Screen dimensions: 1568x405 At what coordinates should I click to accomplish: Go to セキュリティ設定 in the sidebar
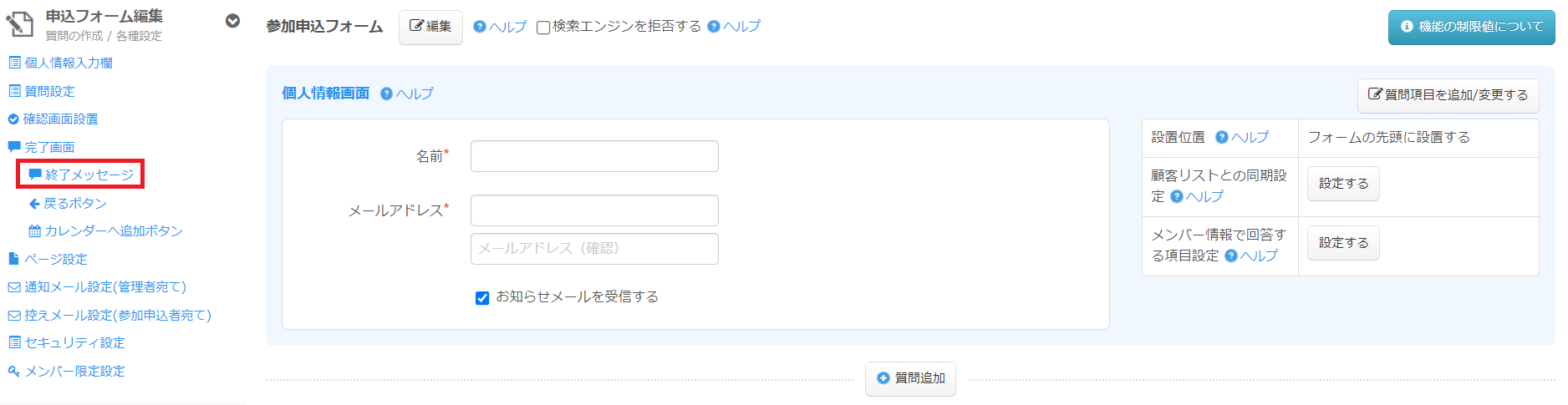74,342
